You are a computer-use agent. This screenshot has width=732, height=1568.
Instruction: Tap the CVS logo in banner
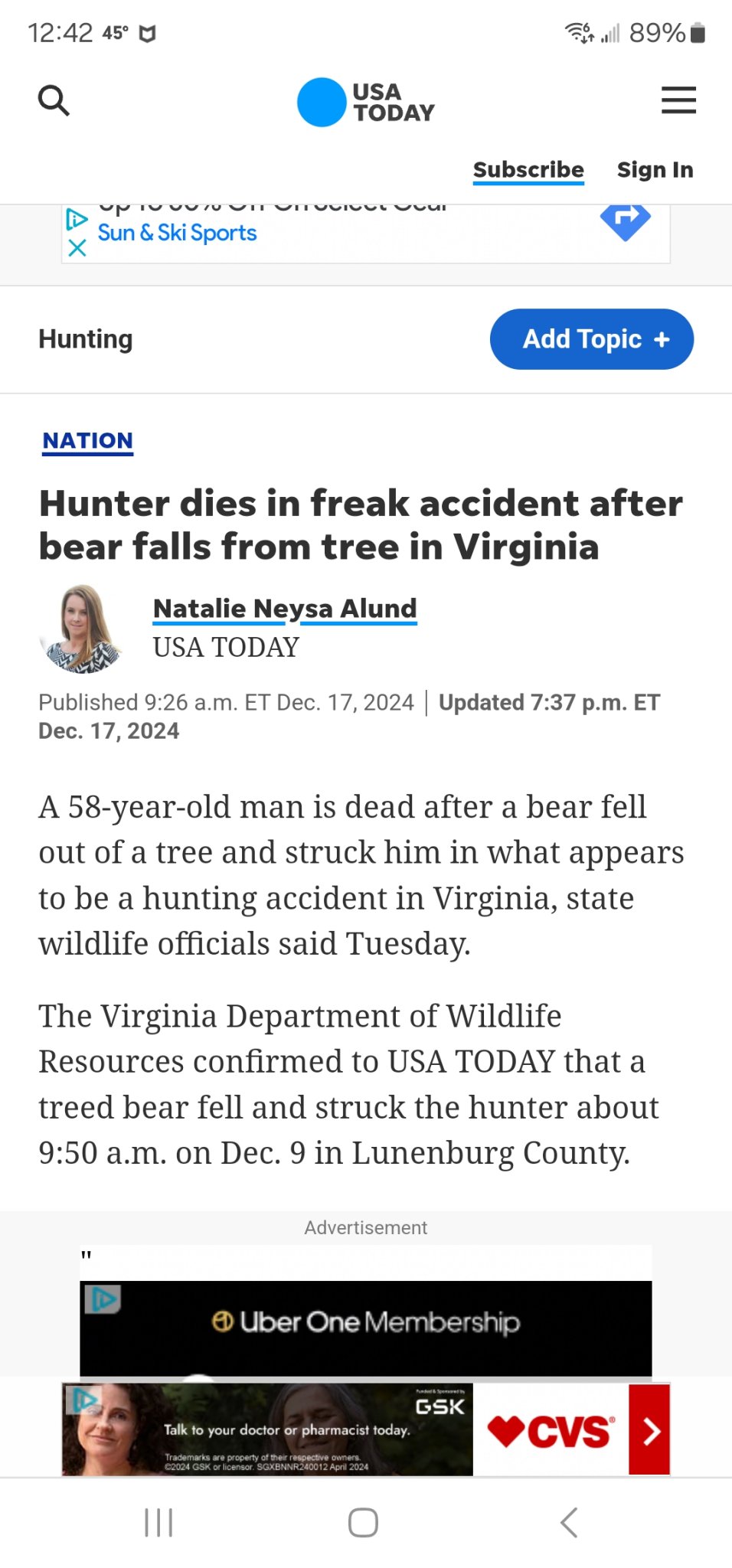pos(551,1430)
